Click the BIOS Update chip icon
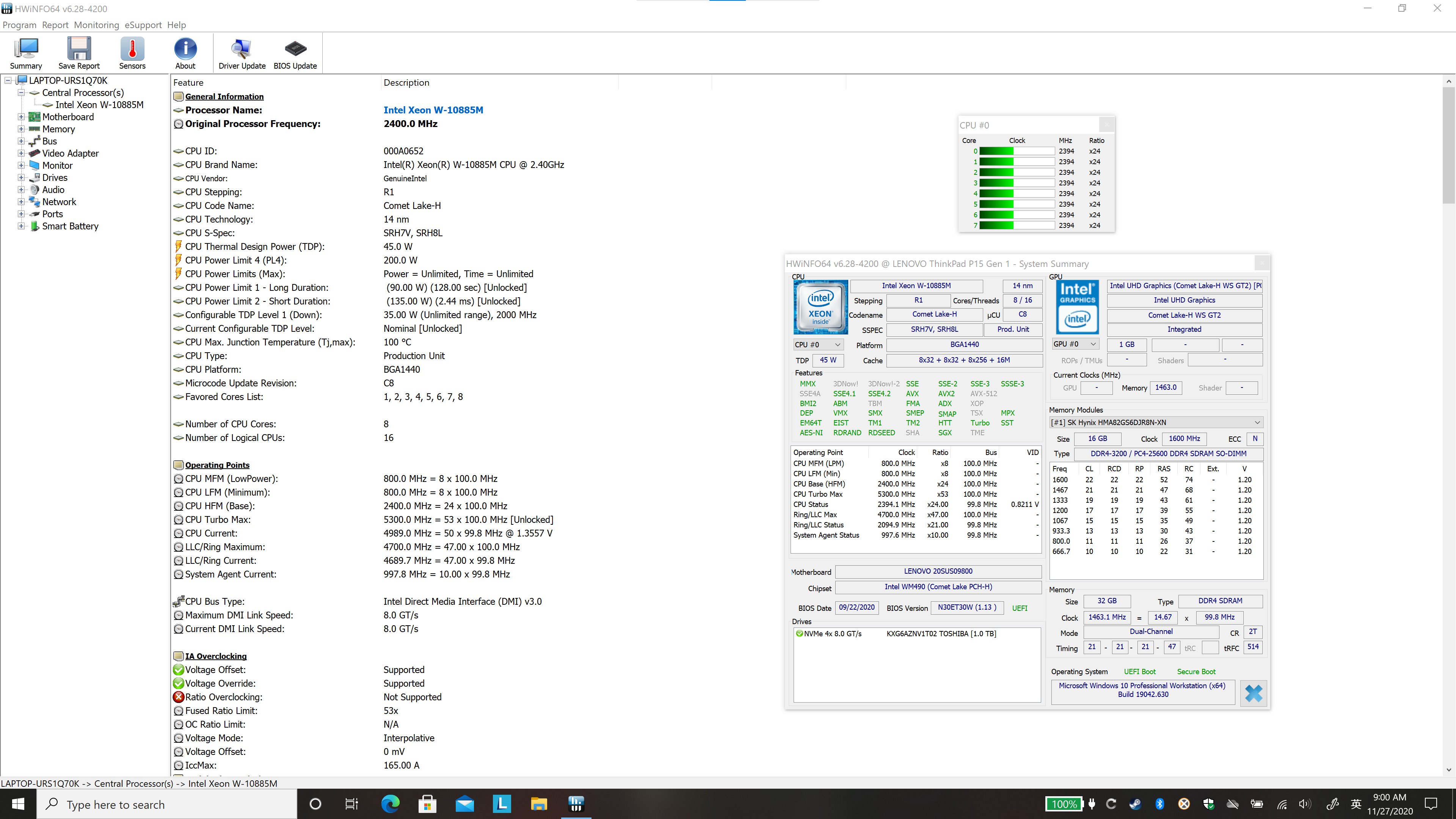1456x819 pixels. pyautogui.click(x=295, y=53)
